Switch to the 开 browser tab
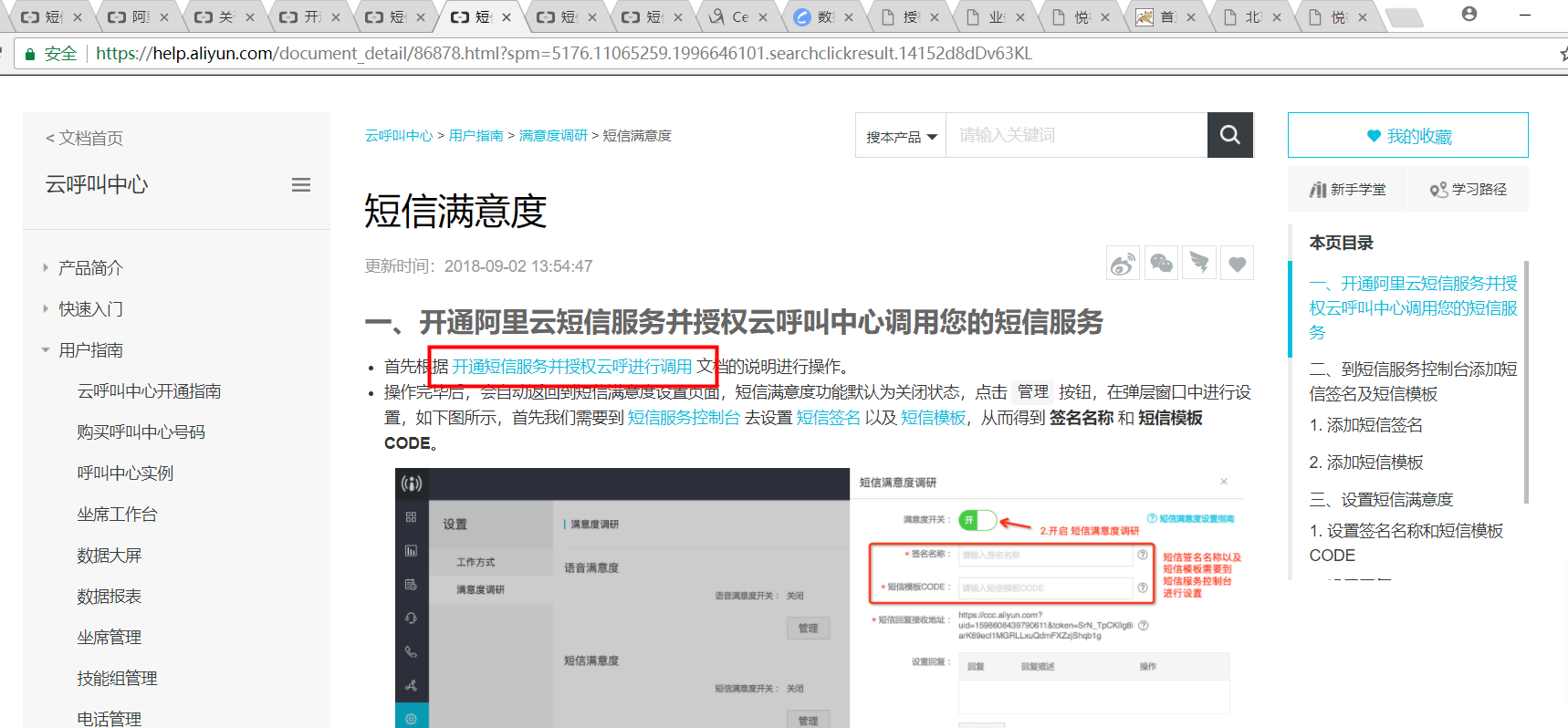This screenshot has height=728, width=1568. pyautogui.click(x=308, y=16)
